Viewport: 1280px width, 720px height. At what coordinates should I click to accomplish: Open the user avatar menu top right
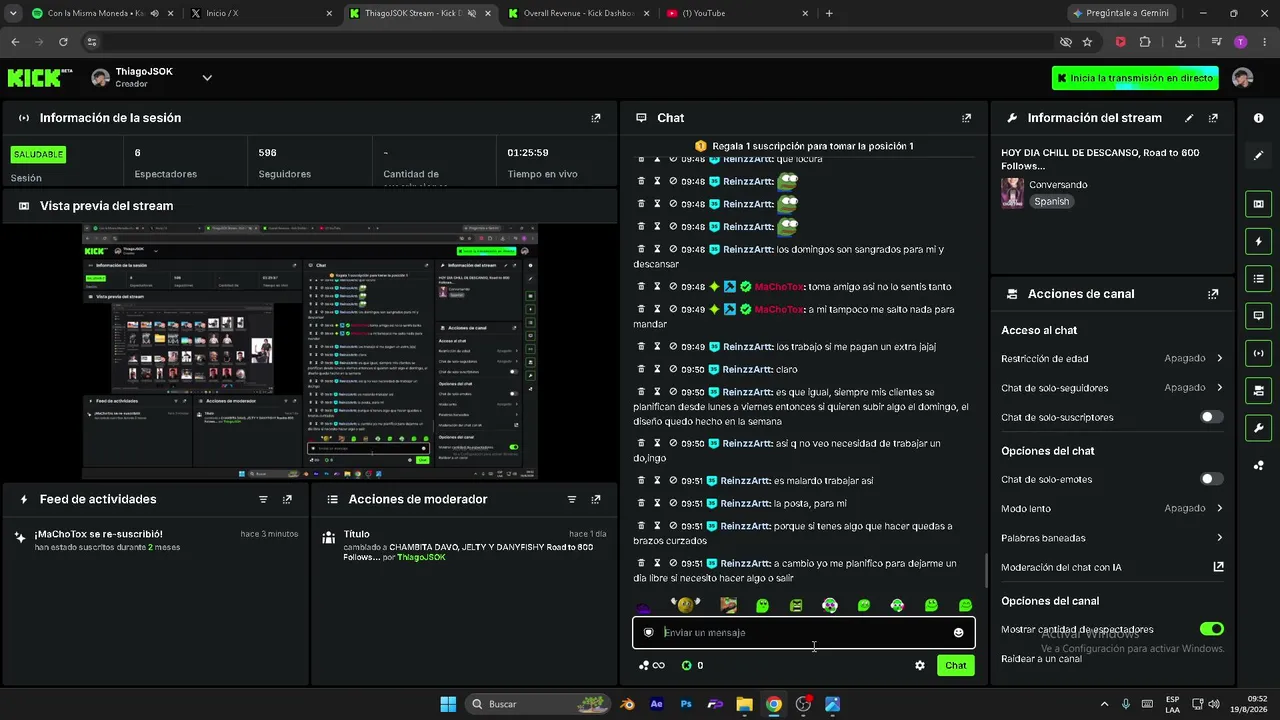pyautogui.click(x=1243, y=78)
